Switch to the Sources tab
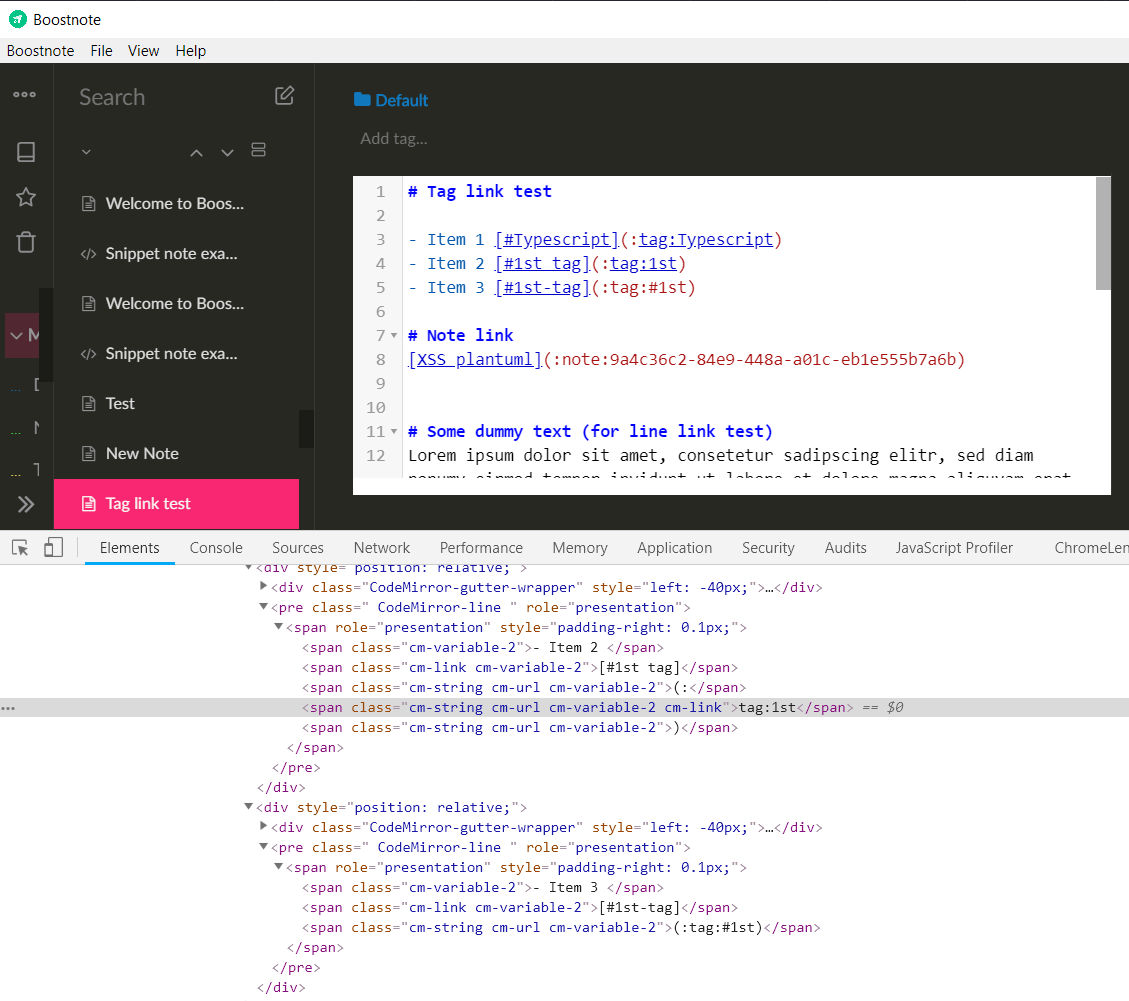This screenshot has width=1129, height=1001. [298, 548]
